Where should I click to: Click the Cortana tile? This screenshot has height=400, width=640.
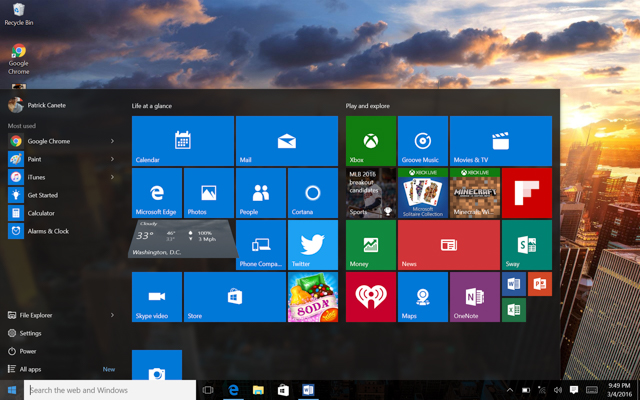click(312, 193)
